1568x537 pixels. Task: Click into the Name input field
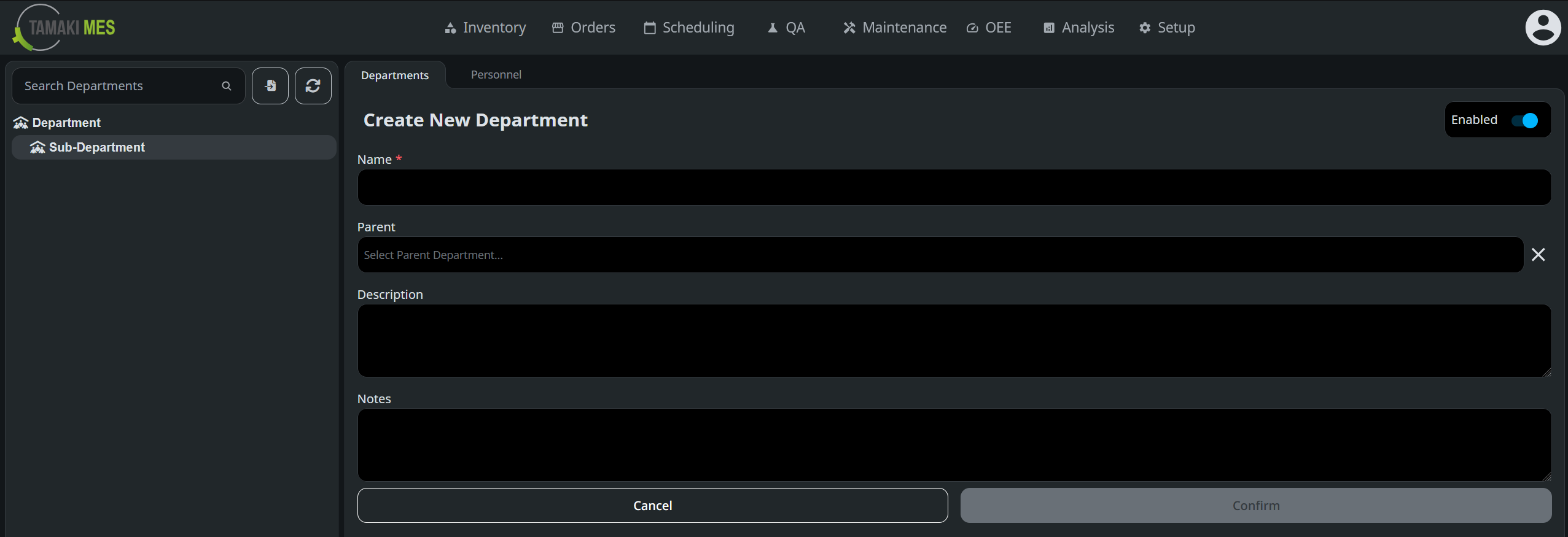tap(954, 187)
